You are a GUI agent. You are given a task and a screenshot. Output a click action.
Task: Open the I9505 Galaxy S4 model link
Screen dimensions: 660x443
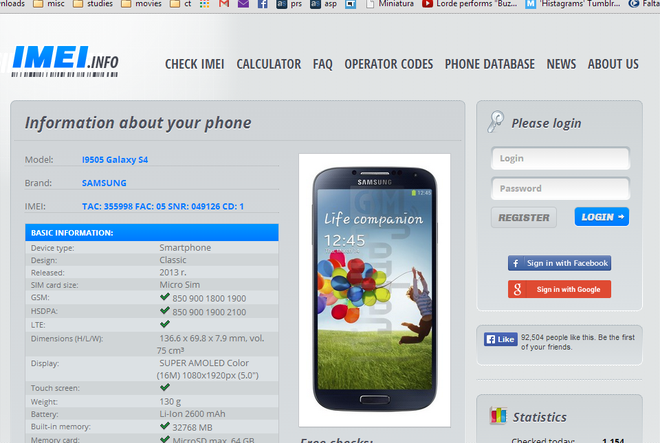[115, 160]
